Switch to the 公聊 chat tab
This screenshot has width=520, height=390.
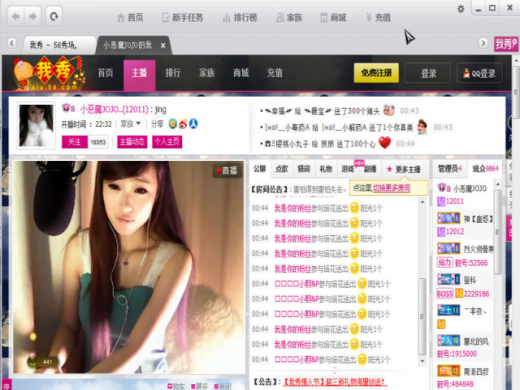coord(260,169)
